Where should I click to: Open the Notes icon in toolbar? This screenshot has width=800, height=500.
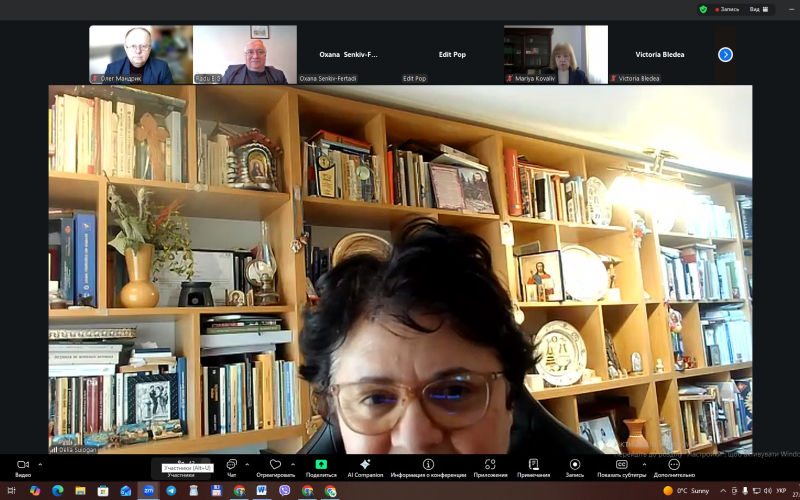(x=533, y=465)
